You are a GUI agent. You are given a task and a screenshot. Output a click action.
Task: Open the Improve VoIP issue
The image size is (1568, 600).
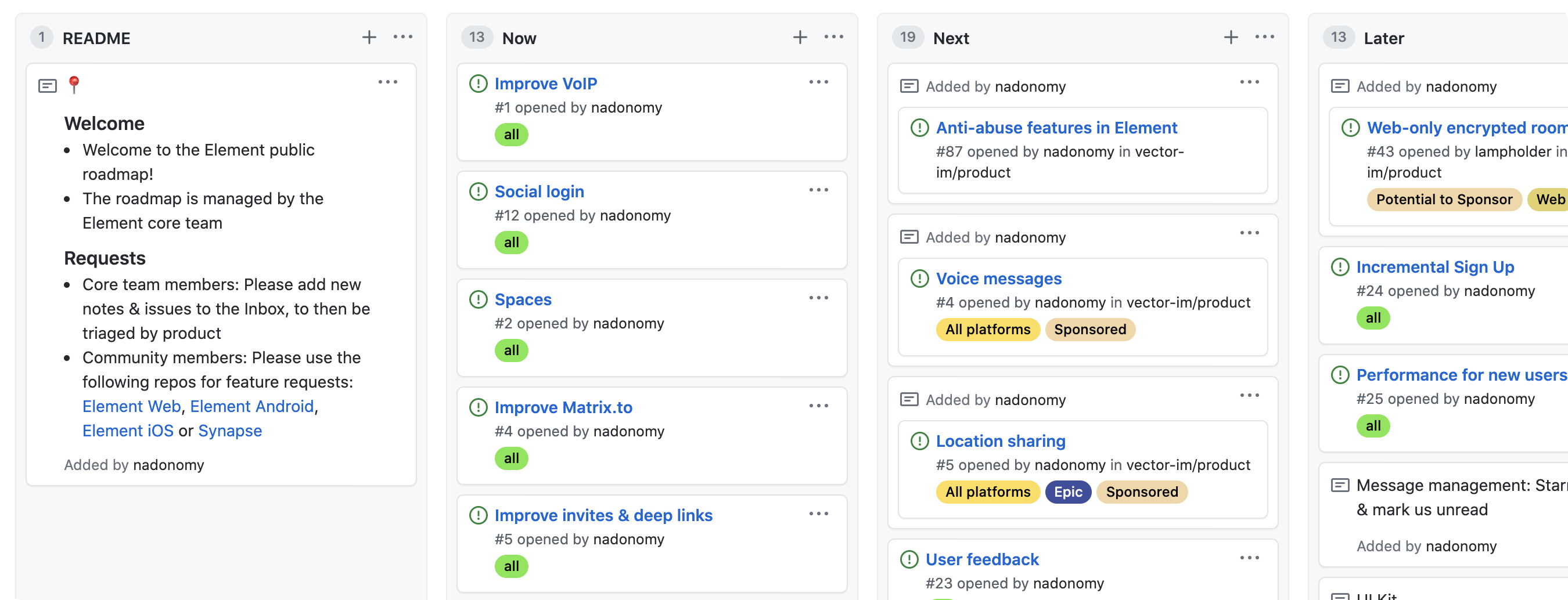[x=545, y=84]
